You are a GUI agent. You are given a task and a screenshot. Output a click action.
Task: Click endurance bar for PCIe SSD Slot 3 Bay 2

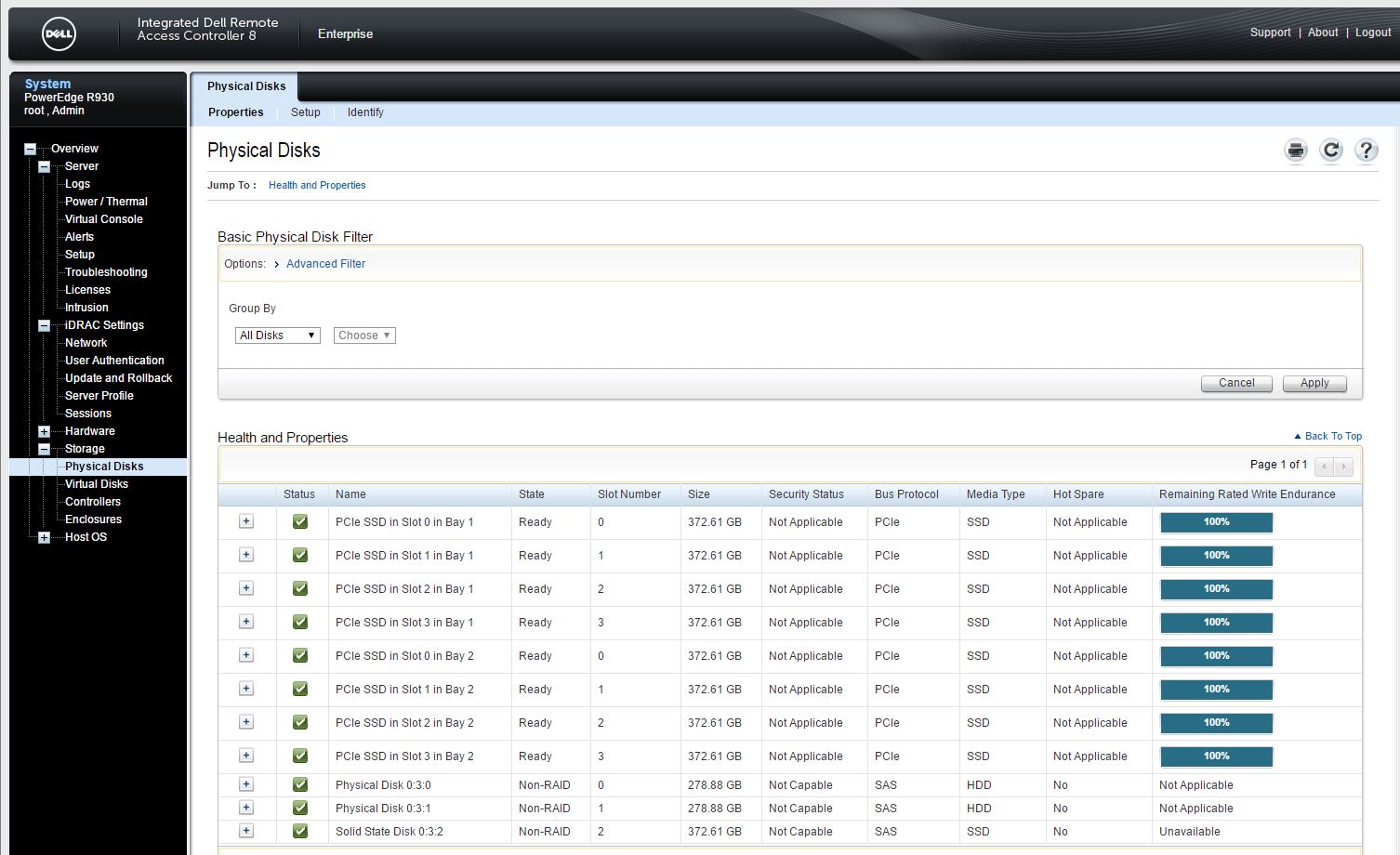[1216, 756]
